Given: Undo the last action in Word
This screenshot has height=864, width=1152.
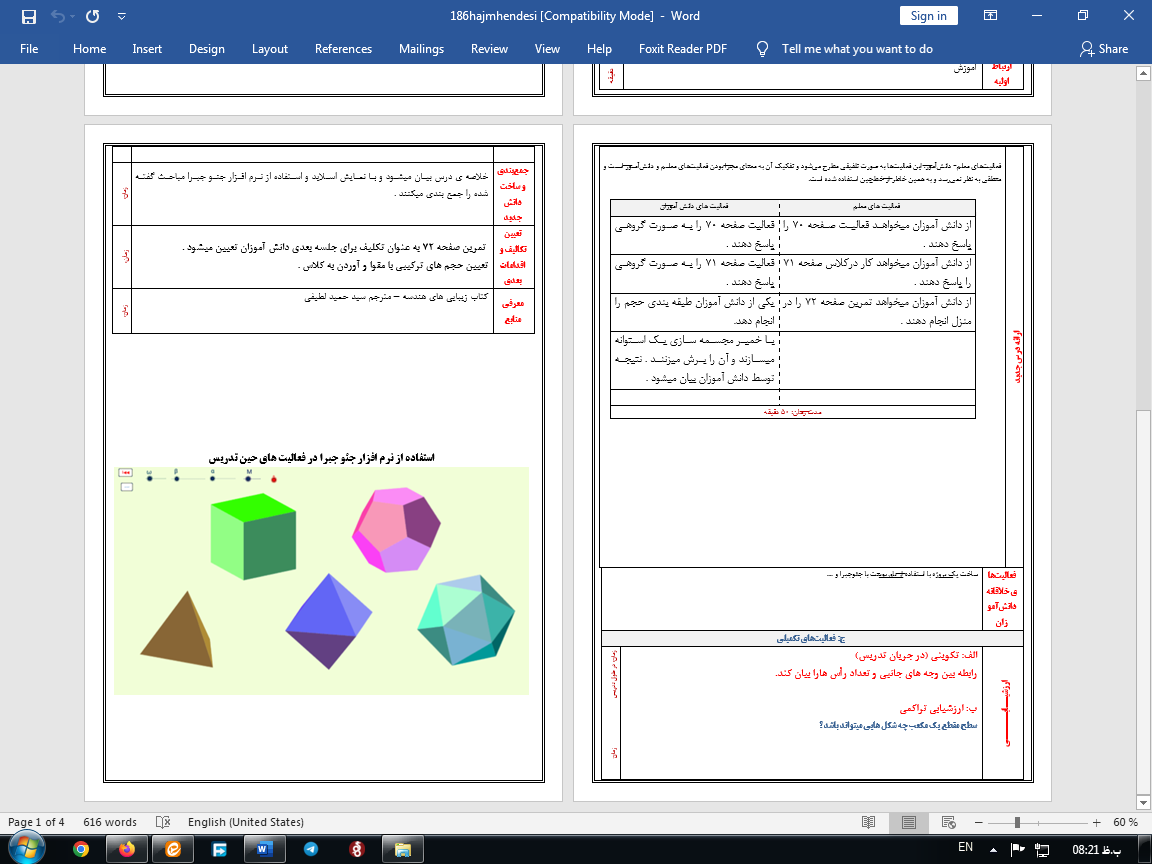Looking at the screenshot, I should (58, 16).
